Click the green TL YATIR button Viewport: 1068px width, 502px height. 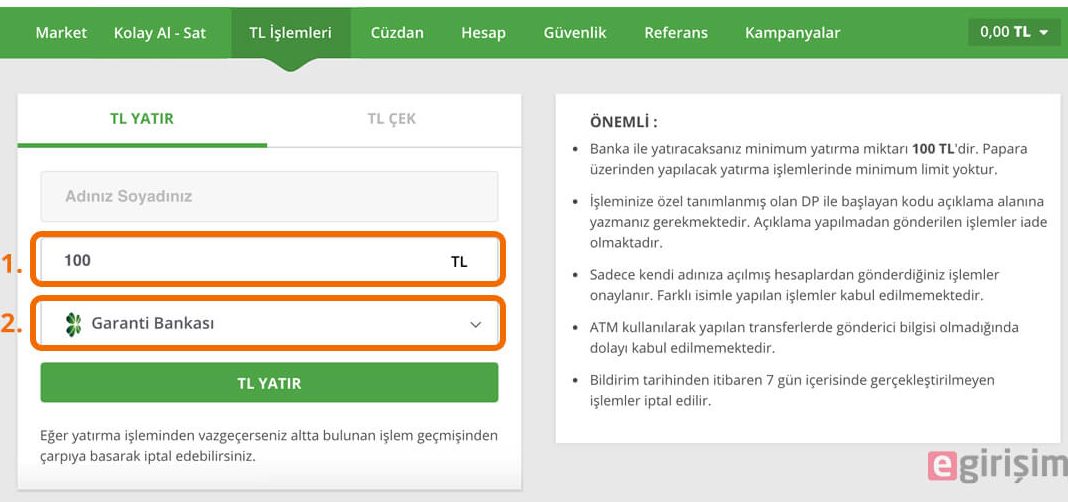pos(269,383)
